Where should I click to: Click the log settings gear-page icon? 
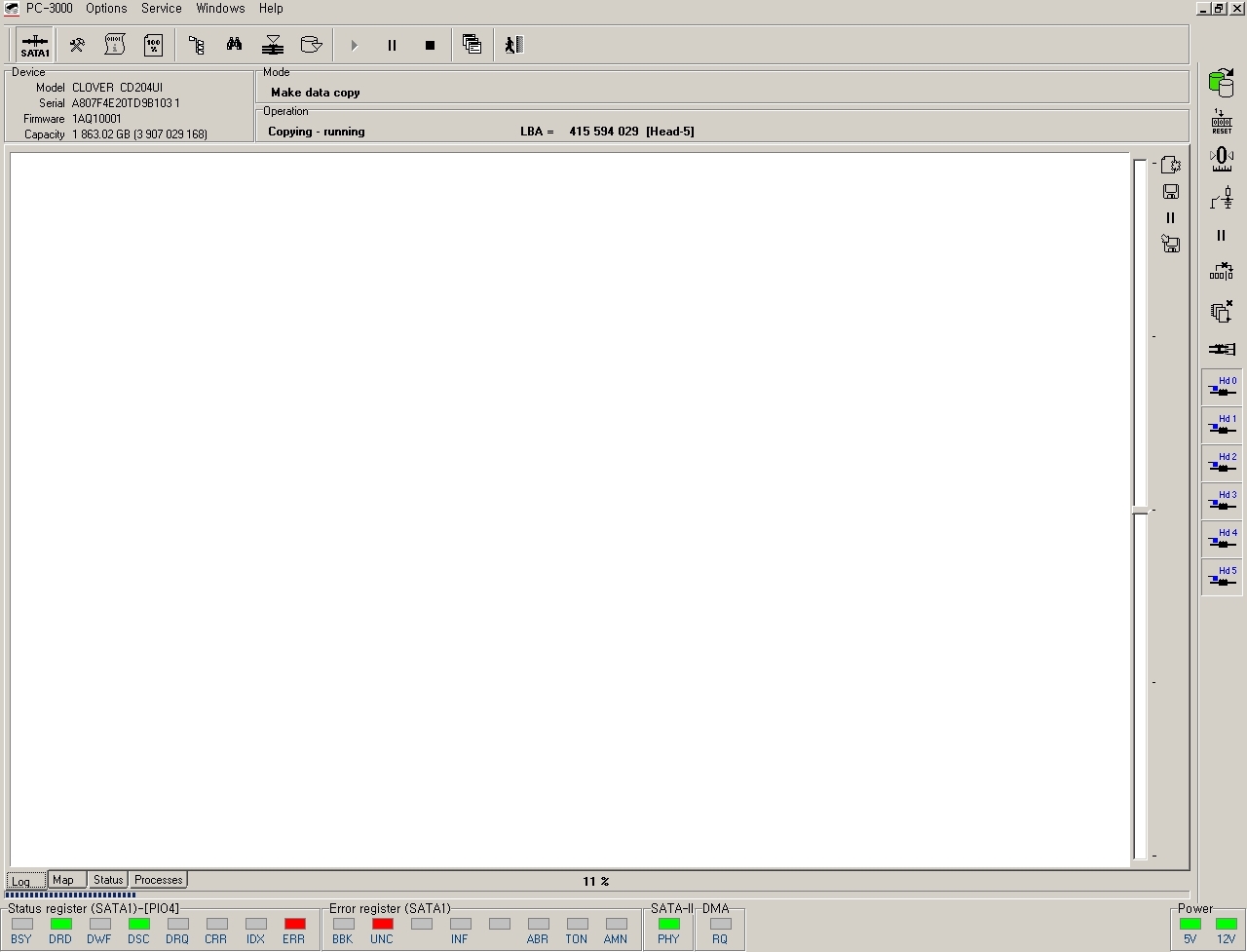pos(1171,165)
